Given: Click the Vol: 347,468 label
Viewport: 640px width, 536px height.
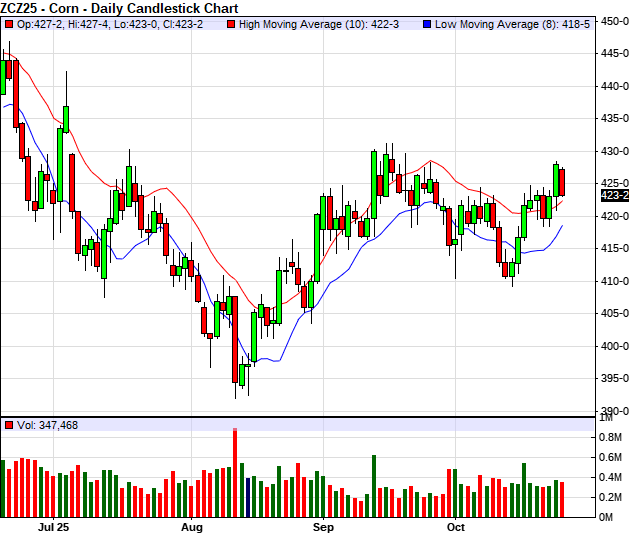Looking at the screenshot, I should point(47,425).
